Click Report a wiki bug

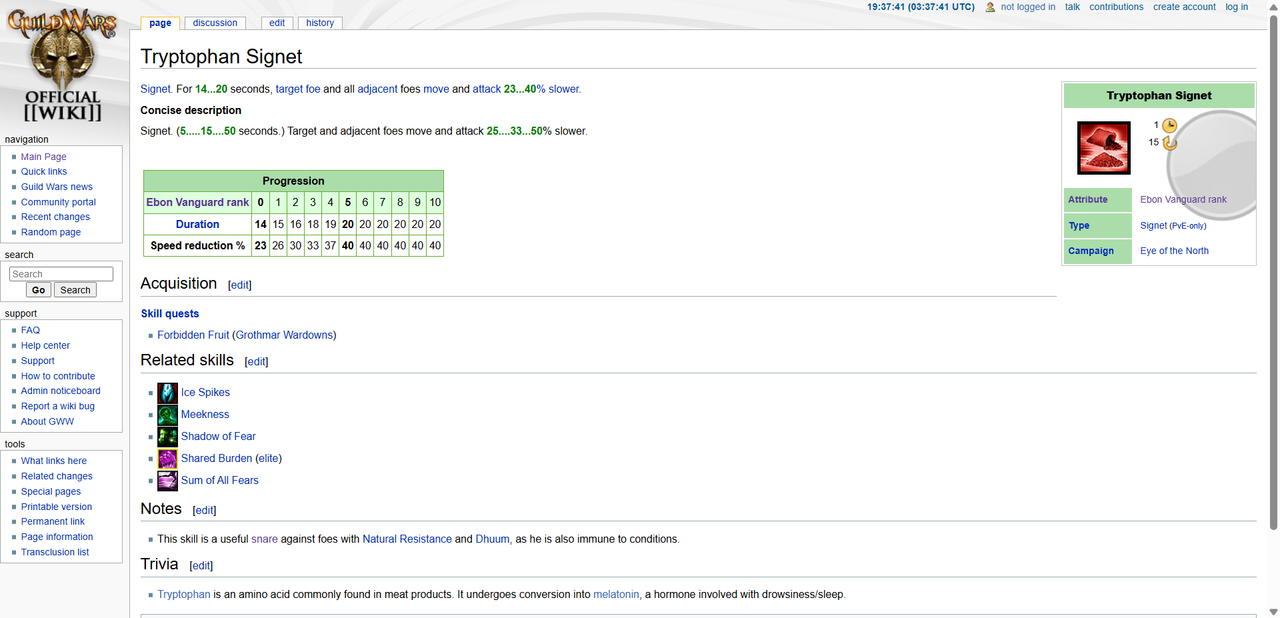click(58, 406)
